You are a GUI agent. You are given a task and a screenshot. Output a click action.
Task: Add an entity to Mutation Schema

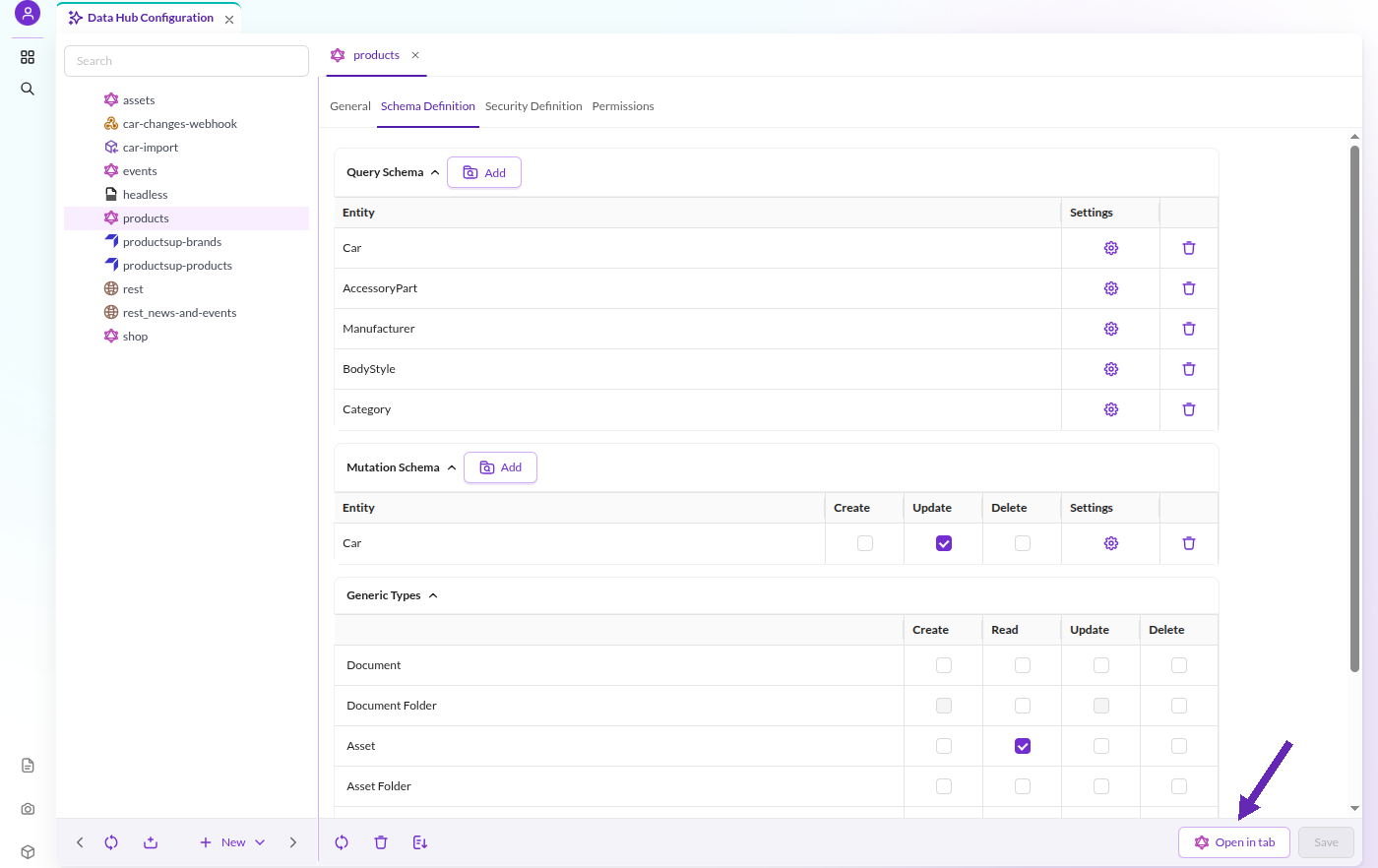(500, 467)
